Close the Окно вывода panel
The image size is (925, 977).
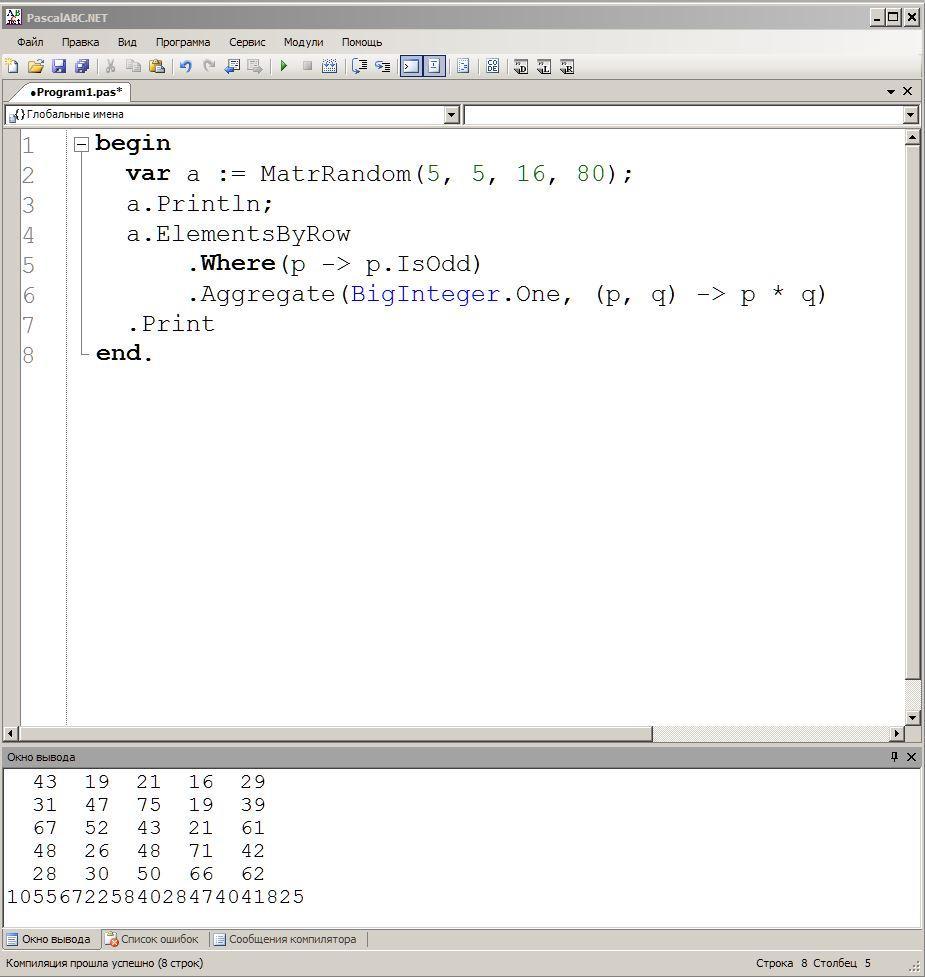coord(911,757)
